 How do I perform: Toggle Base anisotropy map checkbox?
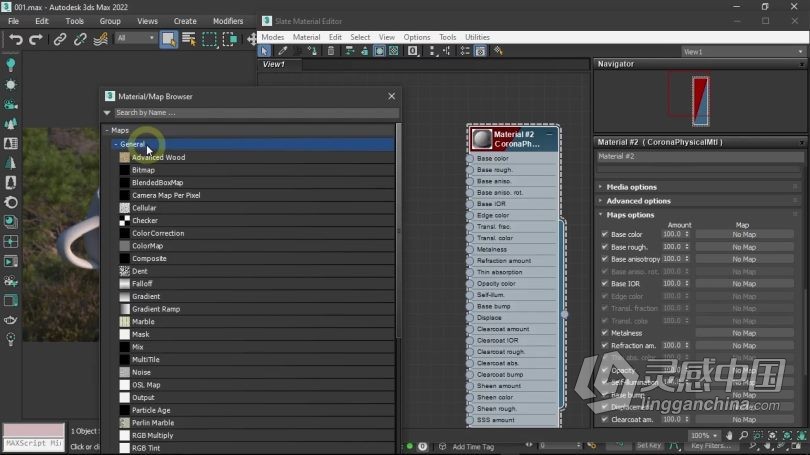pyautogui.click(x=604, y=259)
